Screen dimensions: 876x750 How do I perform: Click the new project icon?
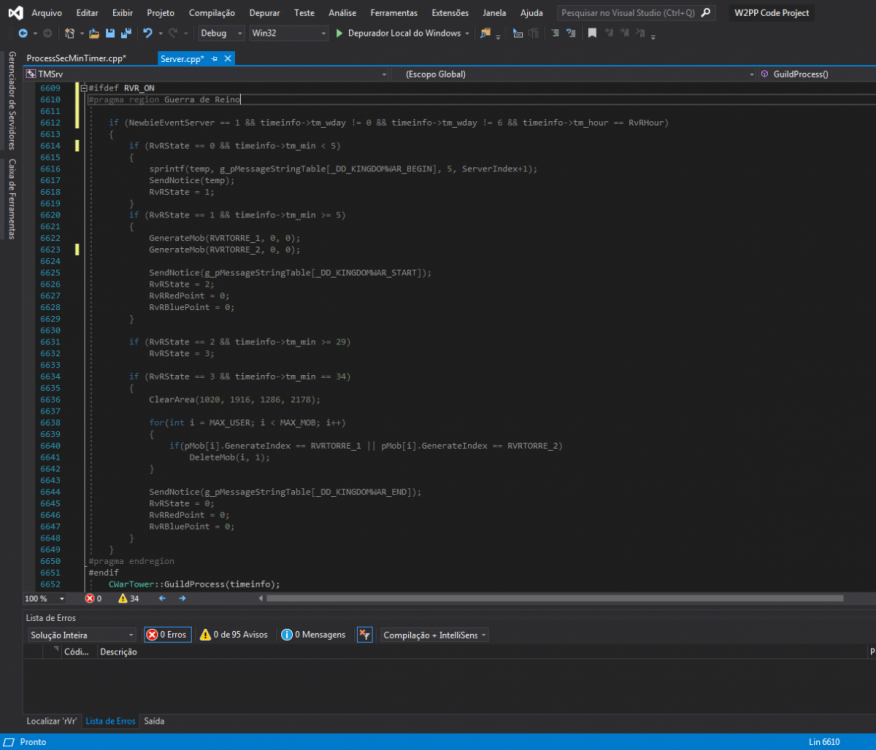(x=69, y=34)
